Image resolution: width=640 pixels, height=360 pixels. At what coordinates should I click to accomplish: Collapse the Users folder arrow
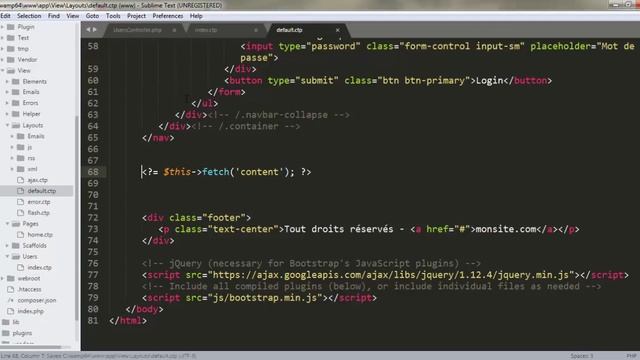(x=7, y=257)
